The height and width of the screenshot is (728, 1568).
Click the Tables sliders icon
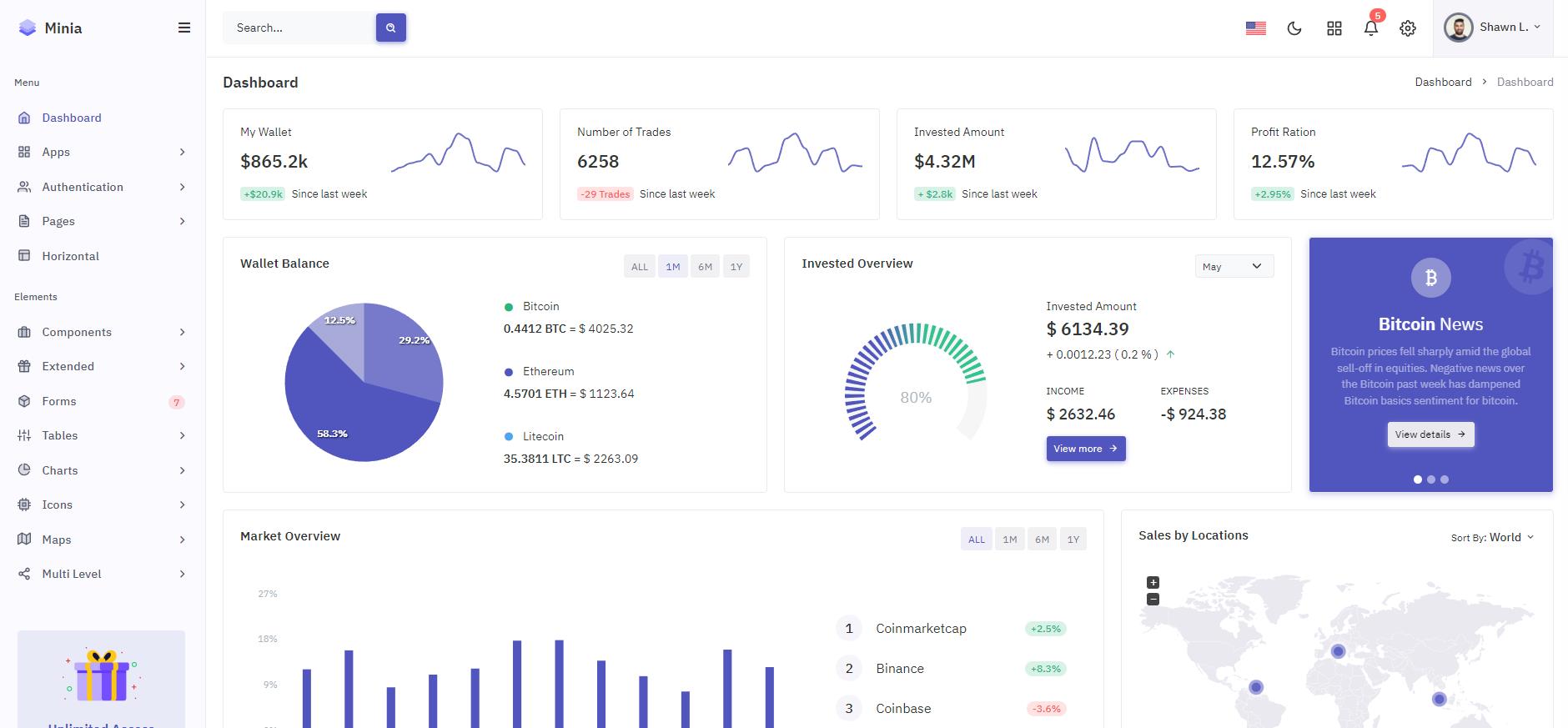[x=24, y=435]
